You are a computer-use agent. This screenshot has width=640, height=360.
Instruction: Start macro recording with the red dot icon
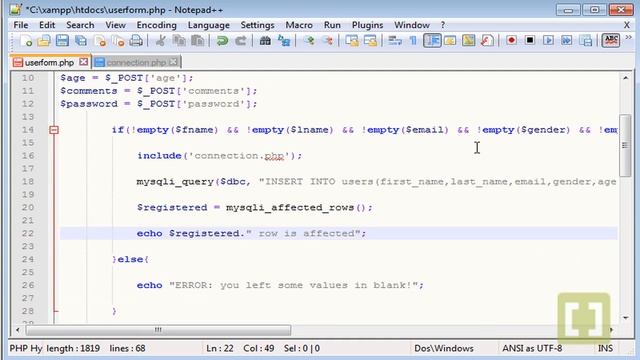tap(511, 41)
